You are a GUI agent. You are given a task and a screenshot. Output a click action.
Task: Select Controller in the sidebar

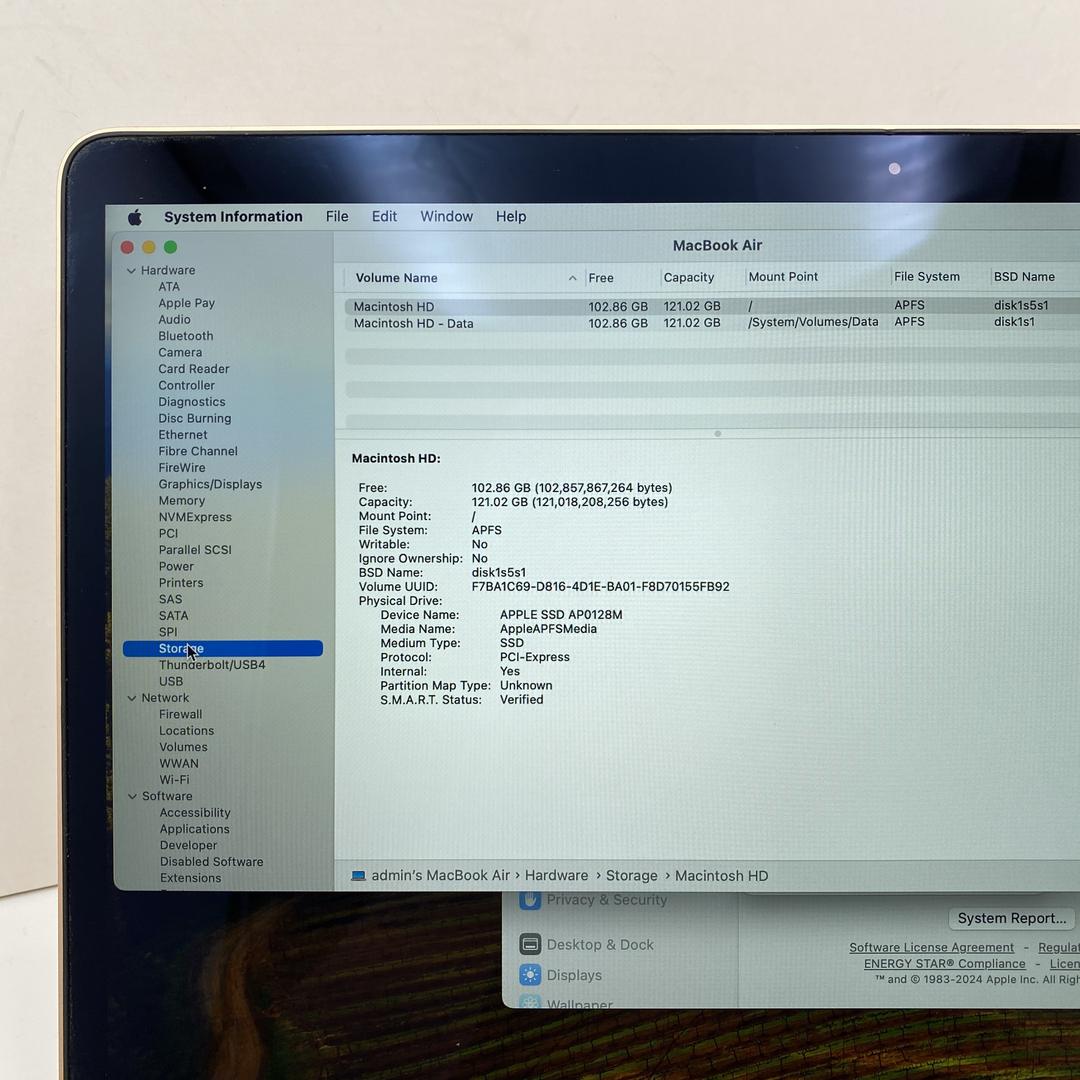coord(187,386)
